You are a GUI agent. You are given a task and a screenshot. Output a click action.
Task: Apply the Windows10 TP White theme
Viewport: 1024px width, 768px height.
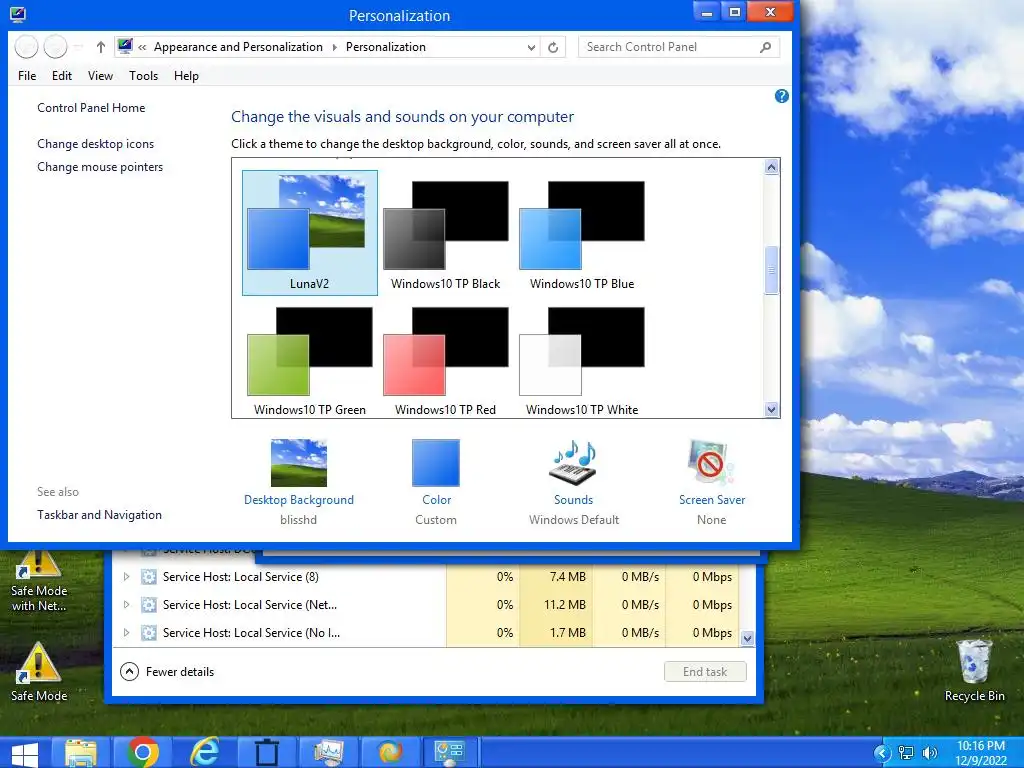pos(582,360)
